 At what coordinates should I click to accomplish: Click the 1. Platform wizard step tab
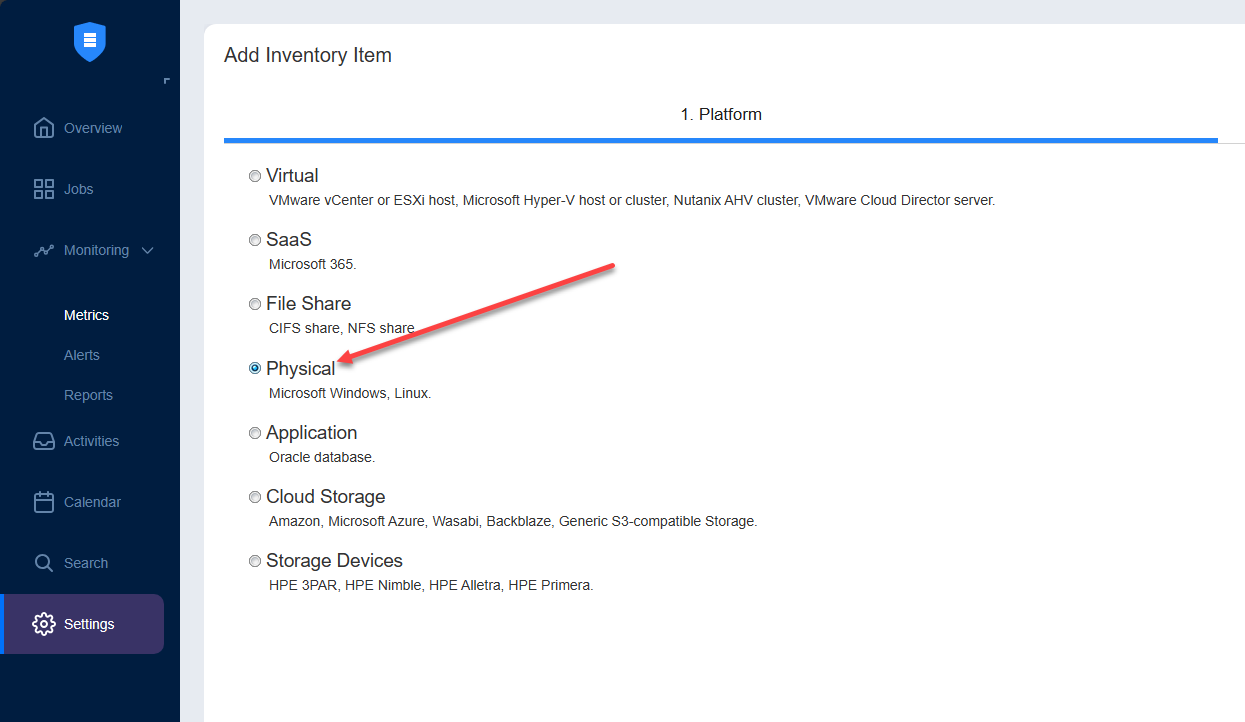(721, 115)
